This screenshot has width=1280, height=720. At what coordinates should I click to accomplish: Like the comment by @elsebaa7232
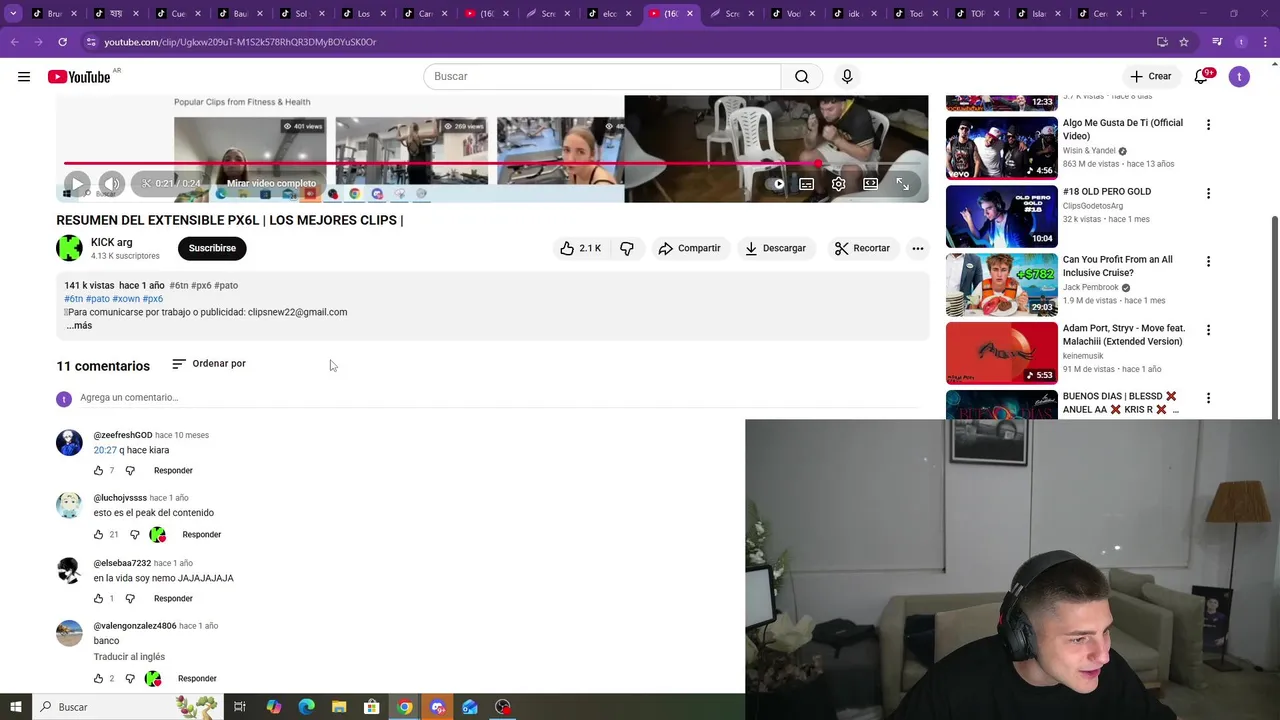[x=98, y=599]
